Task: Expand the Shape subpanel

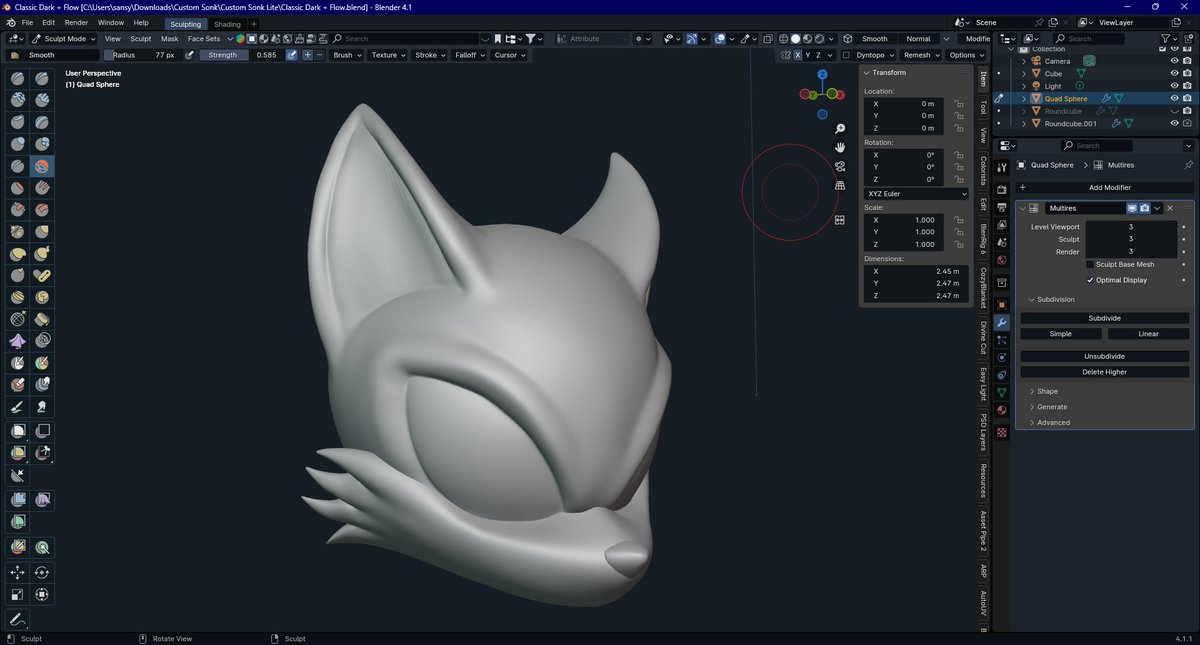Action: (x=1045, y=391)
